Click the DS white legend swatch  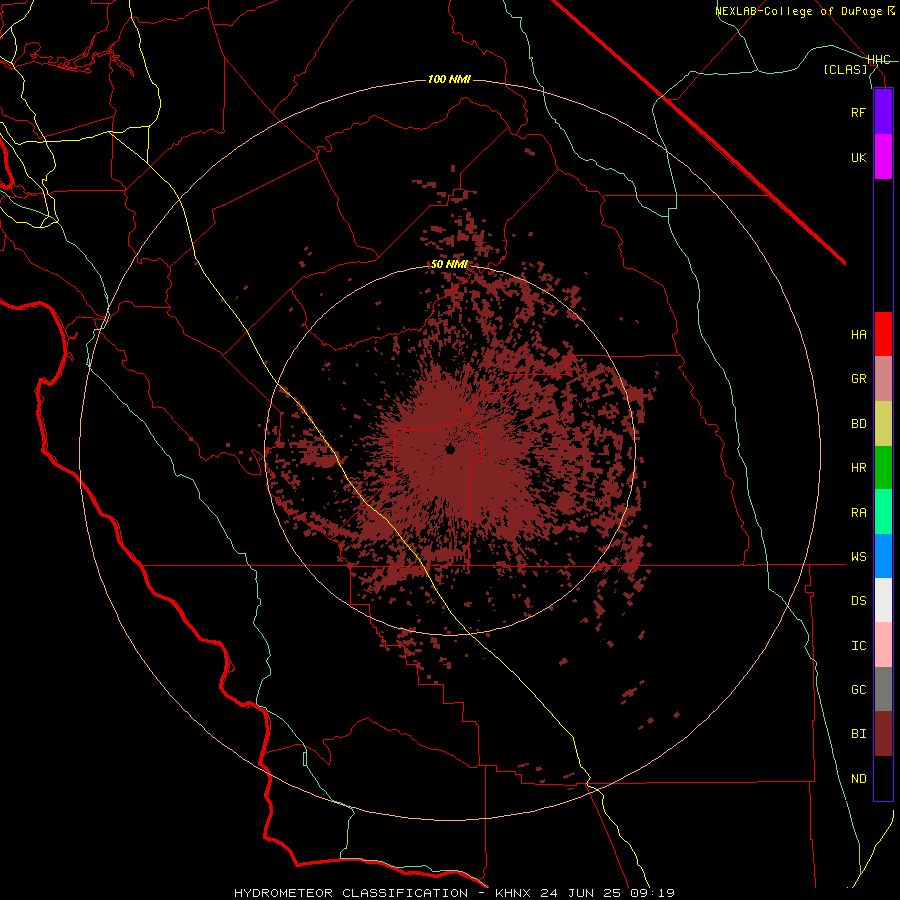tap(883, 600)
